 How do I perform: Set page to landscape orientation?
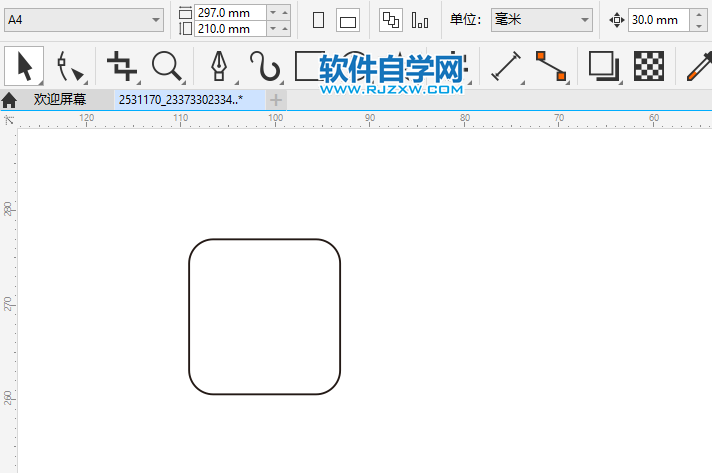point(348,20)
